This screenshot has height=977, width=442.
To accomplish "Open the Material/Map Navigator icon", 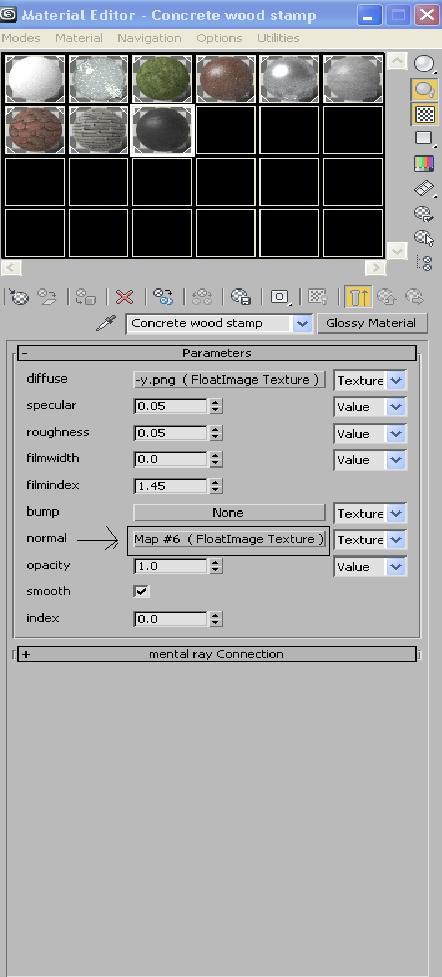I will tap(425, 263).
